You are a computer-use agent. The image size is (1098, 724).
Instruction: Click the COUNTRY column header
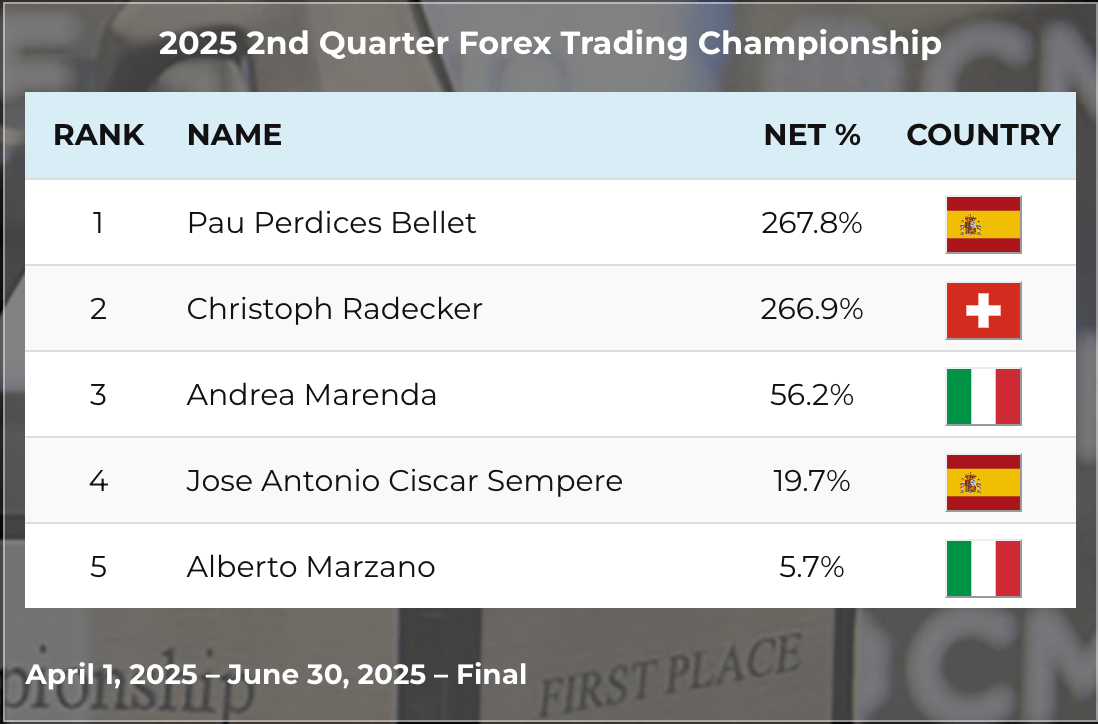click(x=983, y=135)
